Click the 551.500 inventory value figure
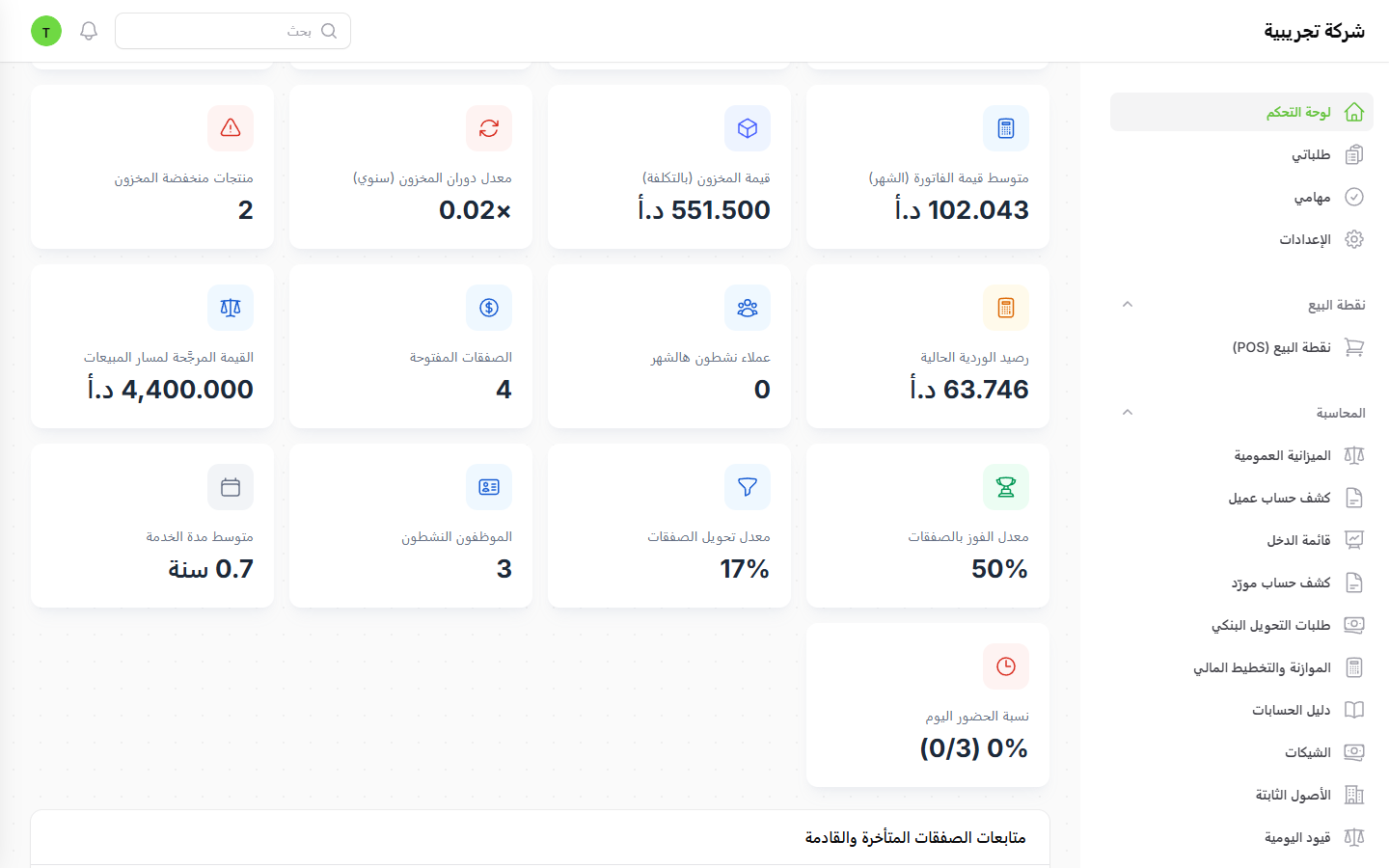 click(704, 209)
